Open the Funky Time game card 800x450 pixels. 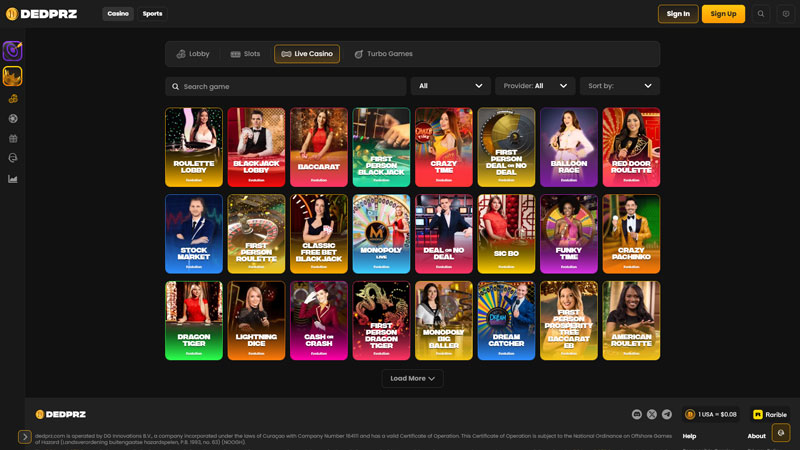[569, 234]
